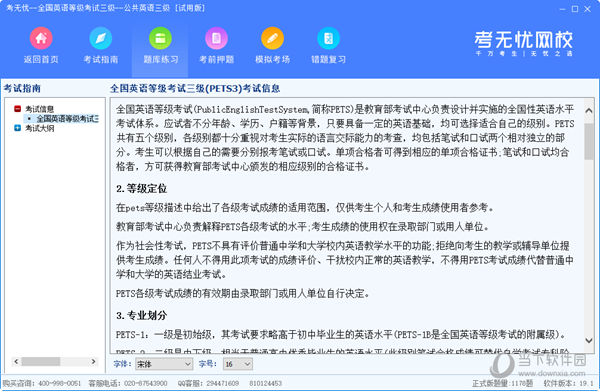This screenshot has height=391, width=600.
Task: Click tree panel scroll right arrow
Action: point(93,361)
